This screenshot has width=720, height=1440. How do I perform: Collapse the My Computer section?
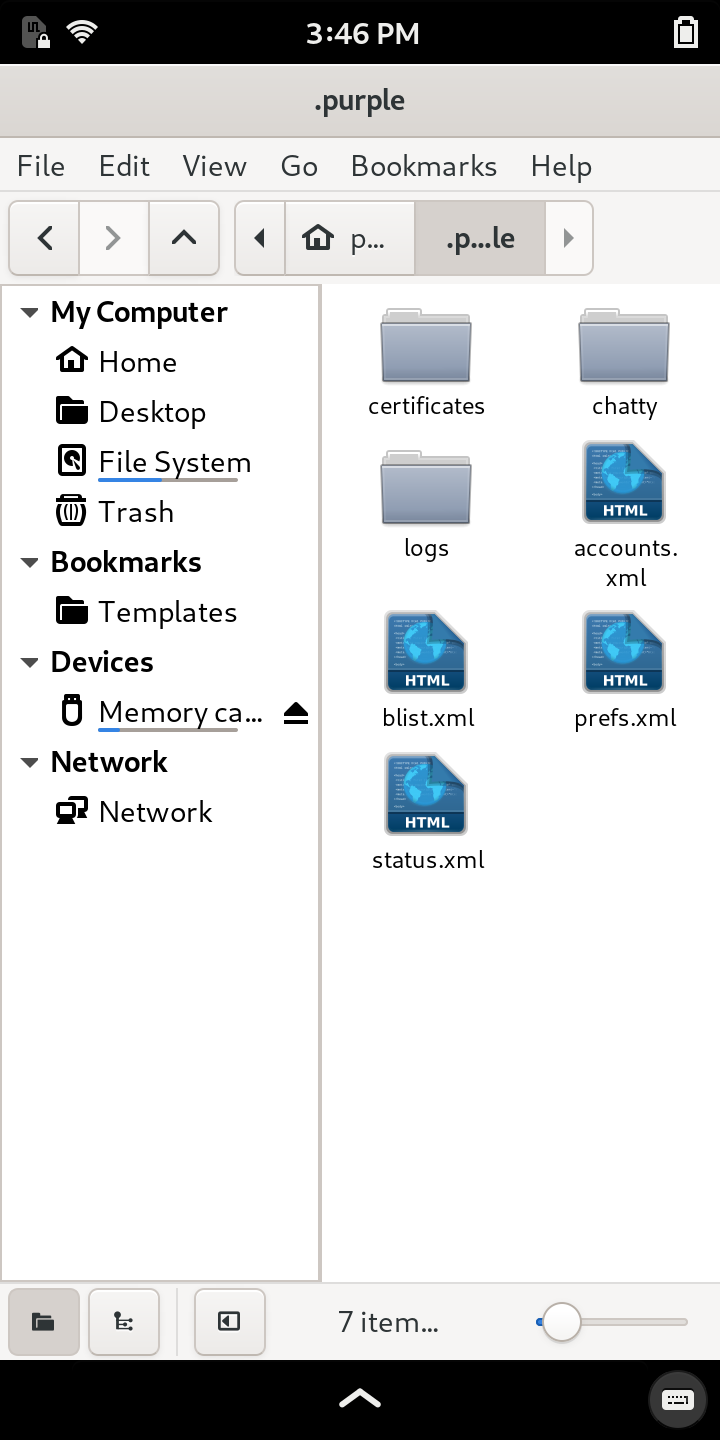click(30, 313)
